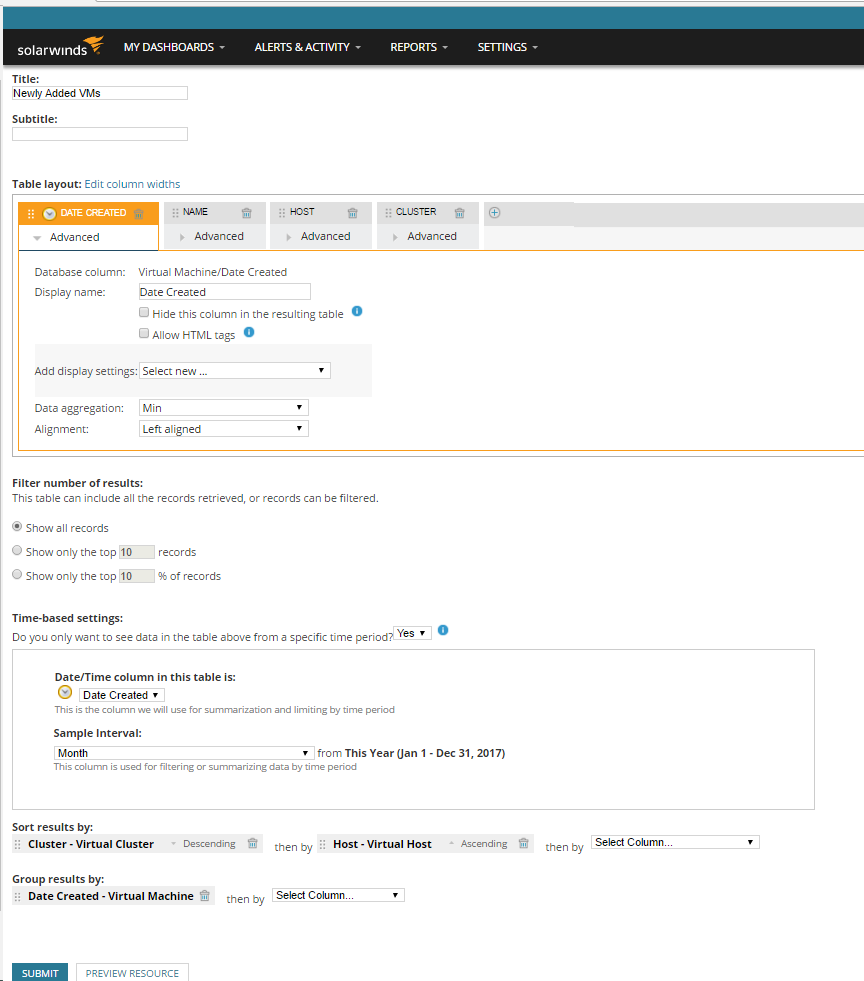The image size is (864, 981).
Task: Click the Submit button
Action: [x=40, y=972]
